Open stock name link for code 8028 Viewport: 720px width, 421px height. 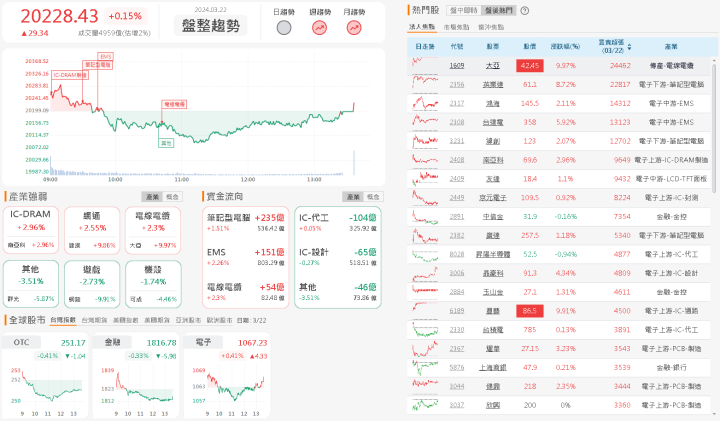pyautogui.click(x=493, y=254)
